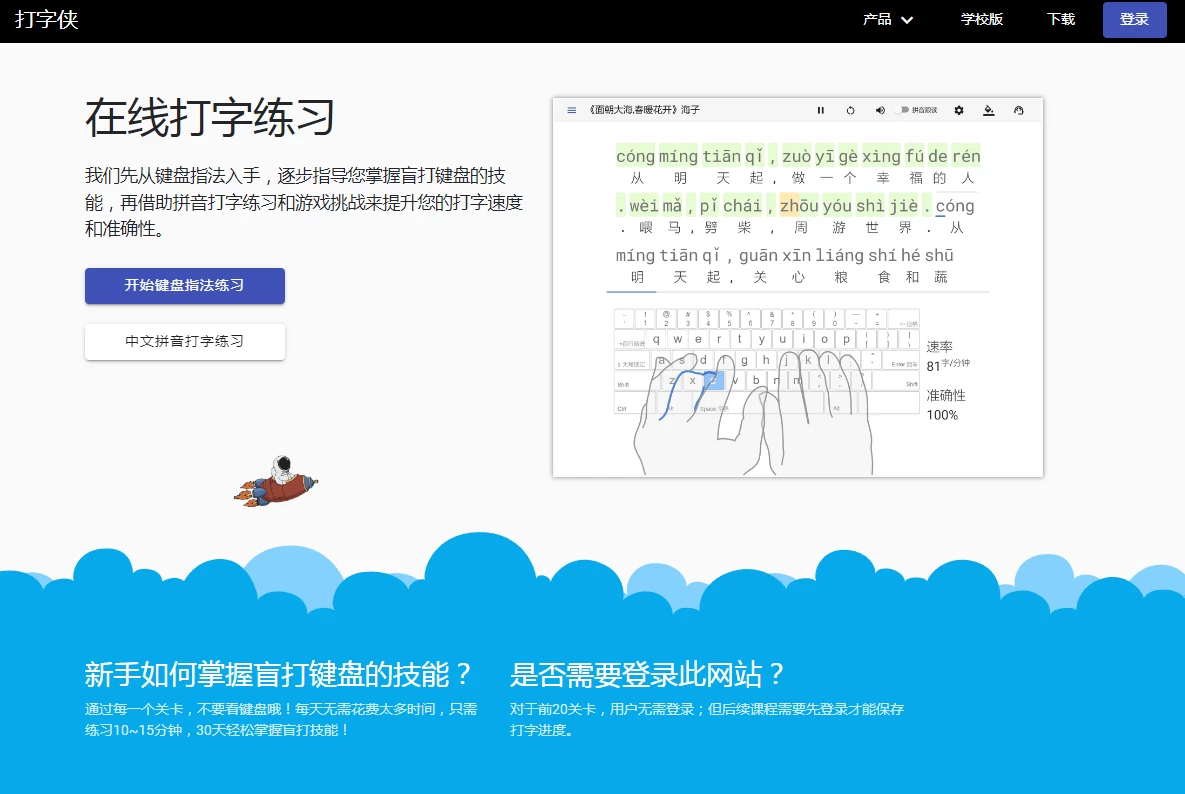Click the orange highlighted zhōu pinyin word
Viewport: 1185px width, 794px height.
pos(799,206)
